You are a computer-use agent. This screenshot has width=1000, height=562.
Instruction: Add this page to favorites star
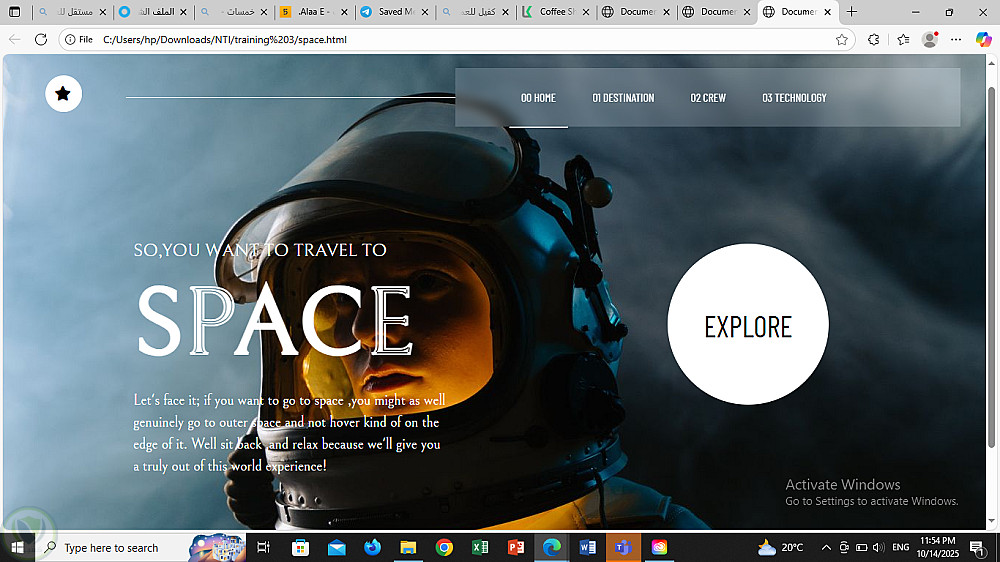pos(842,40)
